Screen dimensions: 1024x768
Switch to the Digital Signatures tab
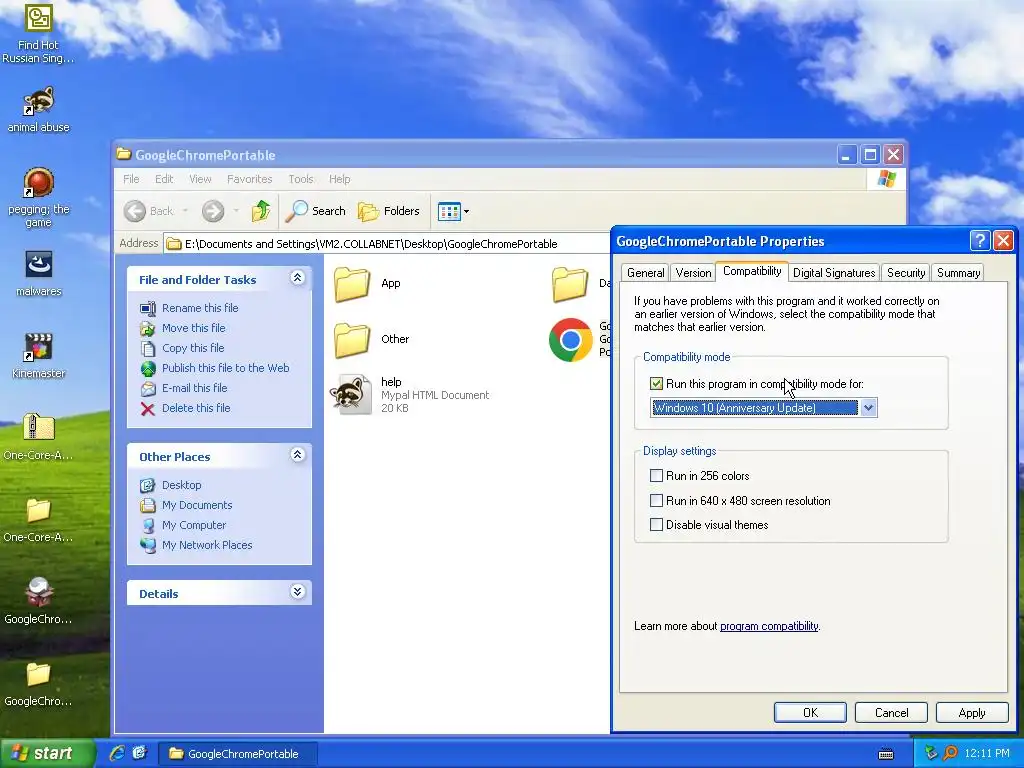pos(834,273)
